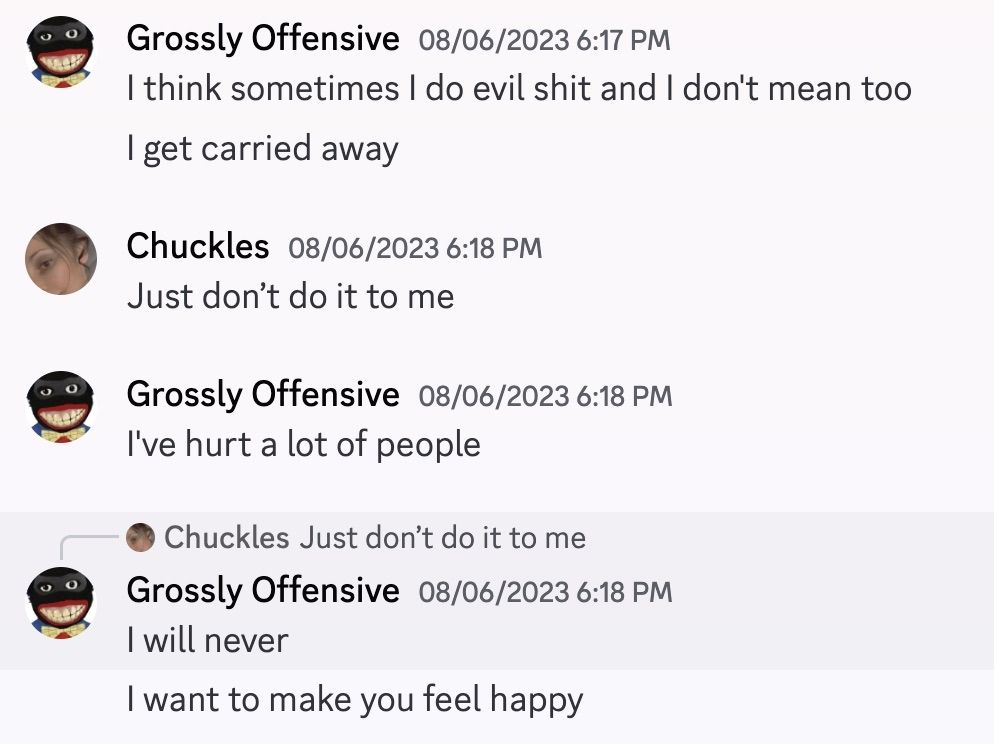Click the Chuckles username at 6:18 PM
The height and width of the screenshot is (744, 994).
198,246
